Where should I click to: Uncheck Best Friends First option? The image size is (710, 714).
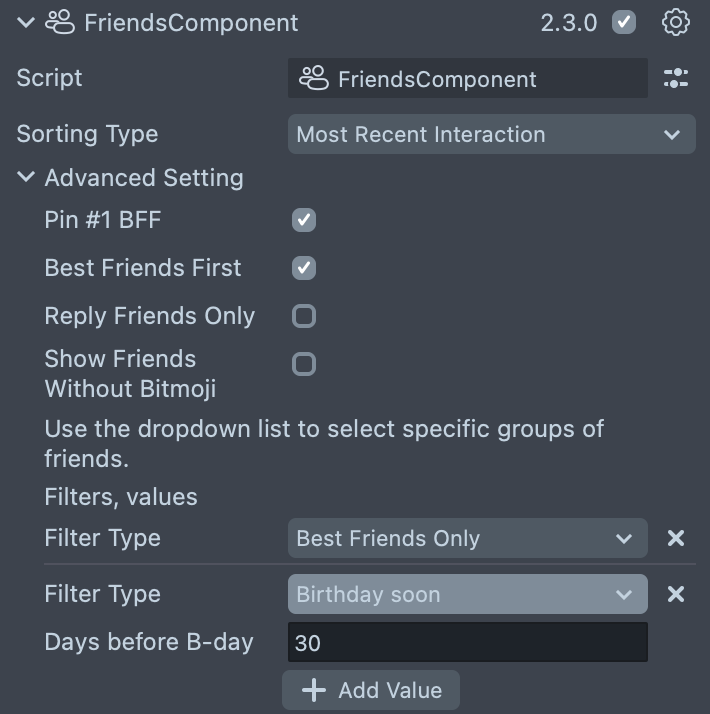coord(304,268)
